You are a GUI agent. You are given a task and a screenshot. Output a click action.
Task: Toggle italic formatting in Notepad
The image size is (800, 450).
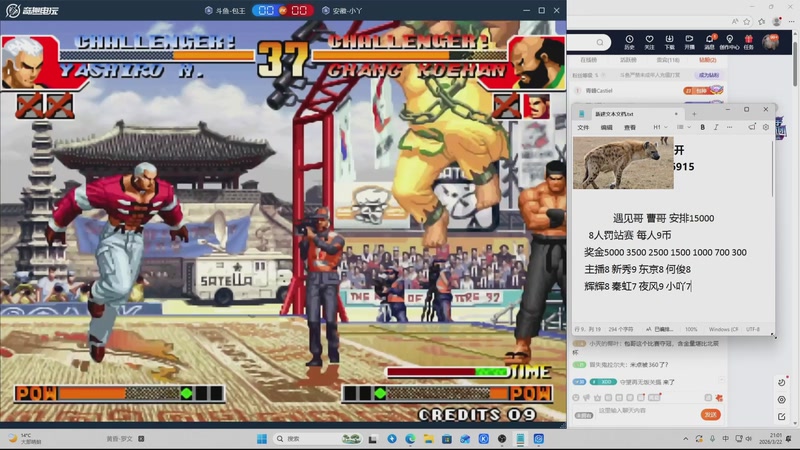tap(716, 127)
